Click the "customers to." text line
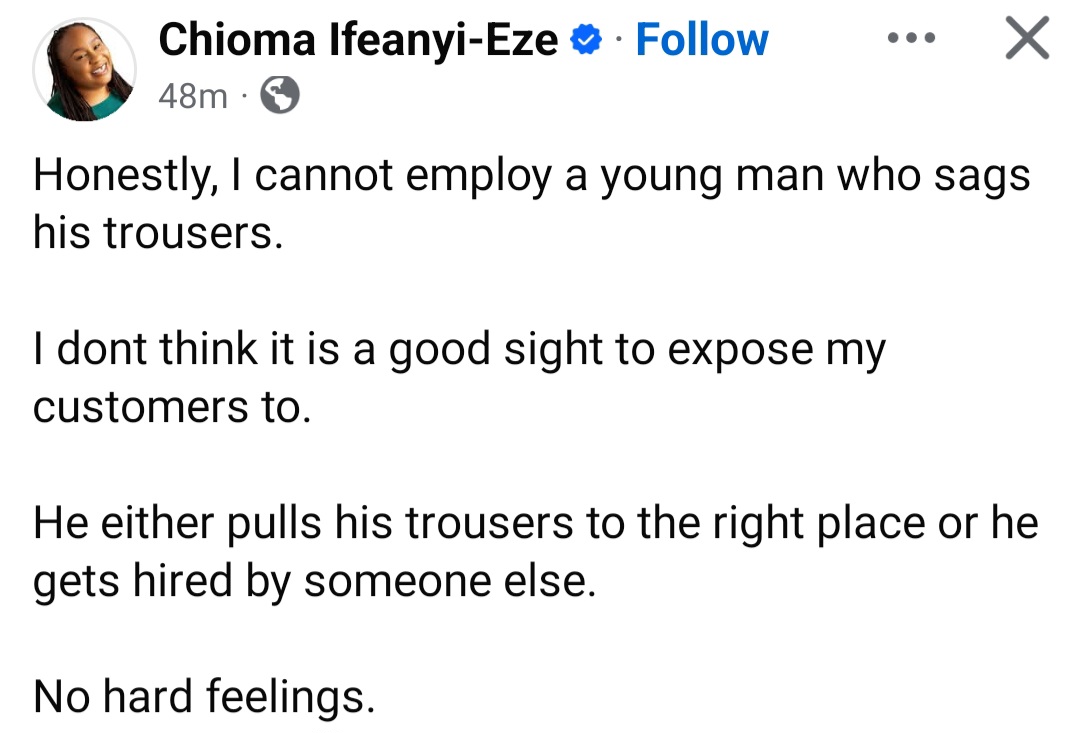The image size is (1080, 733). point(167,408)
